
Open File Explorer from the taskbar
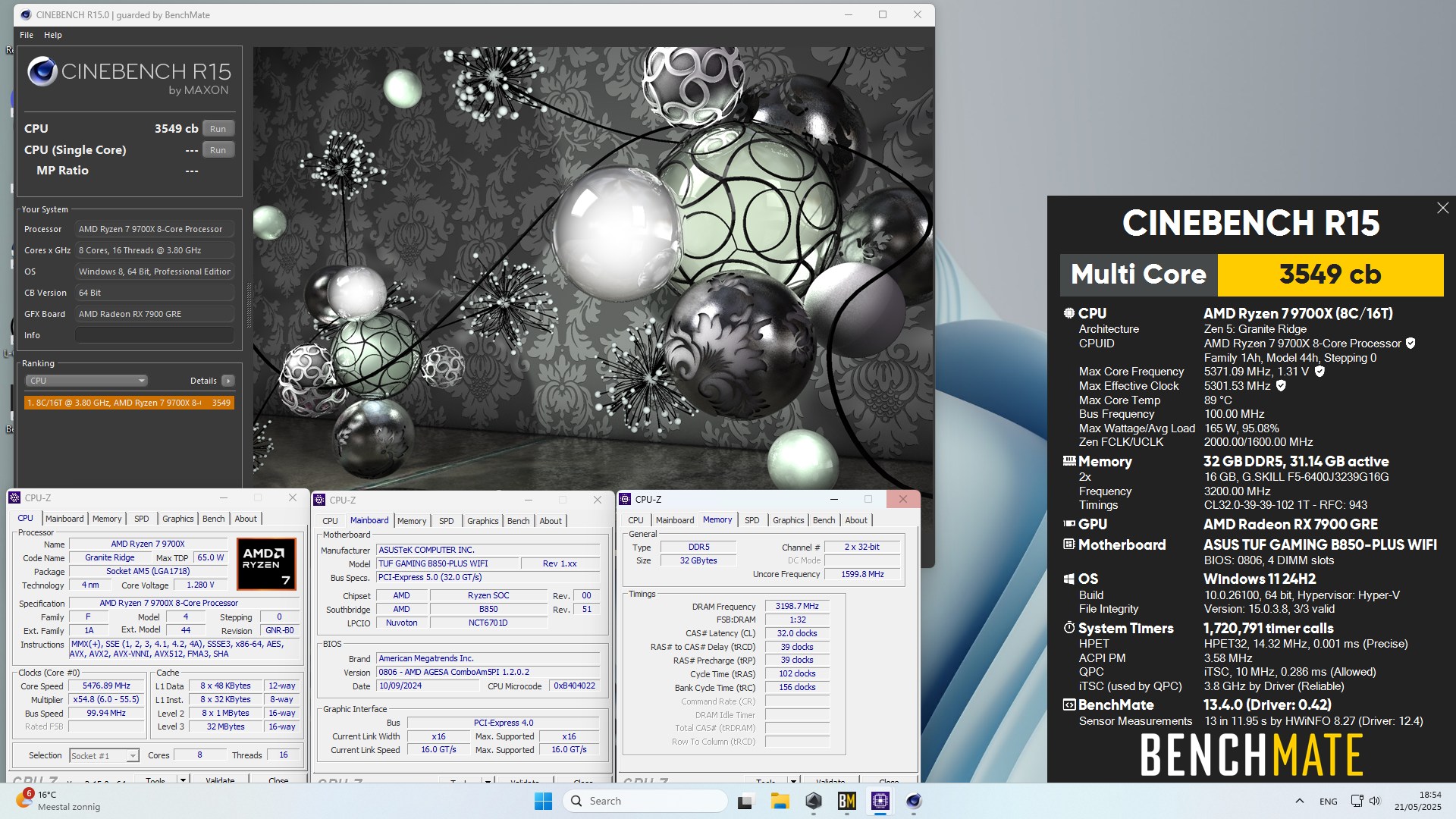[x=780, y=801]
